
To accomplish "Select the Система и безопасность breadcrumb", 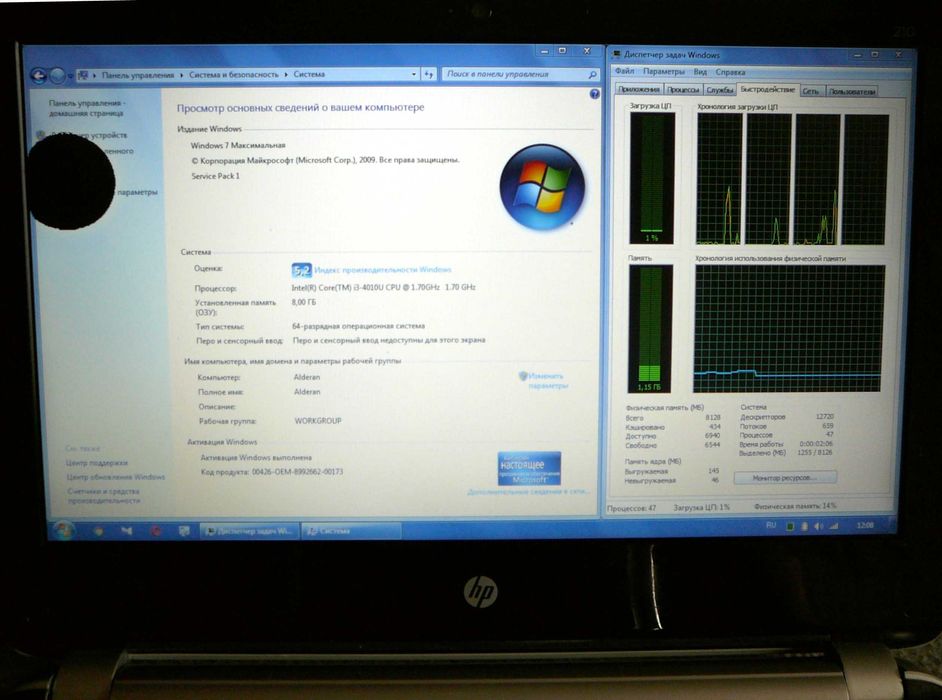I will (x=234, y=75).
